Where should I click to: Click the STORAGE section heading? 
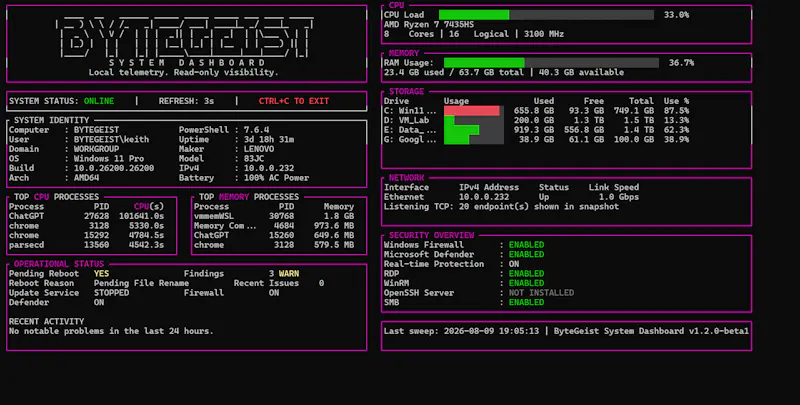click(x=406, y=91)
